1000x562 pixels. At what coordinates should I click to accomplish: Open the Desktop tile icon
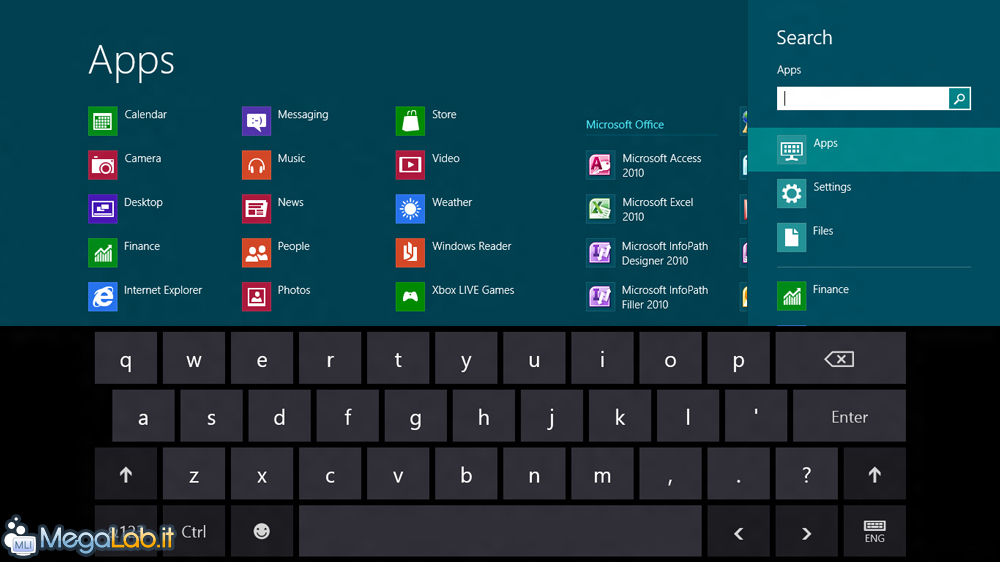pos(103,209)
